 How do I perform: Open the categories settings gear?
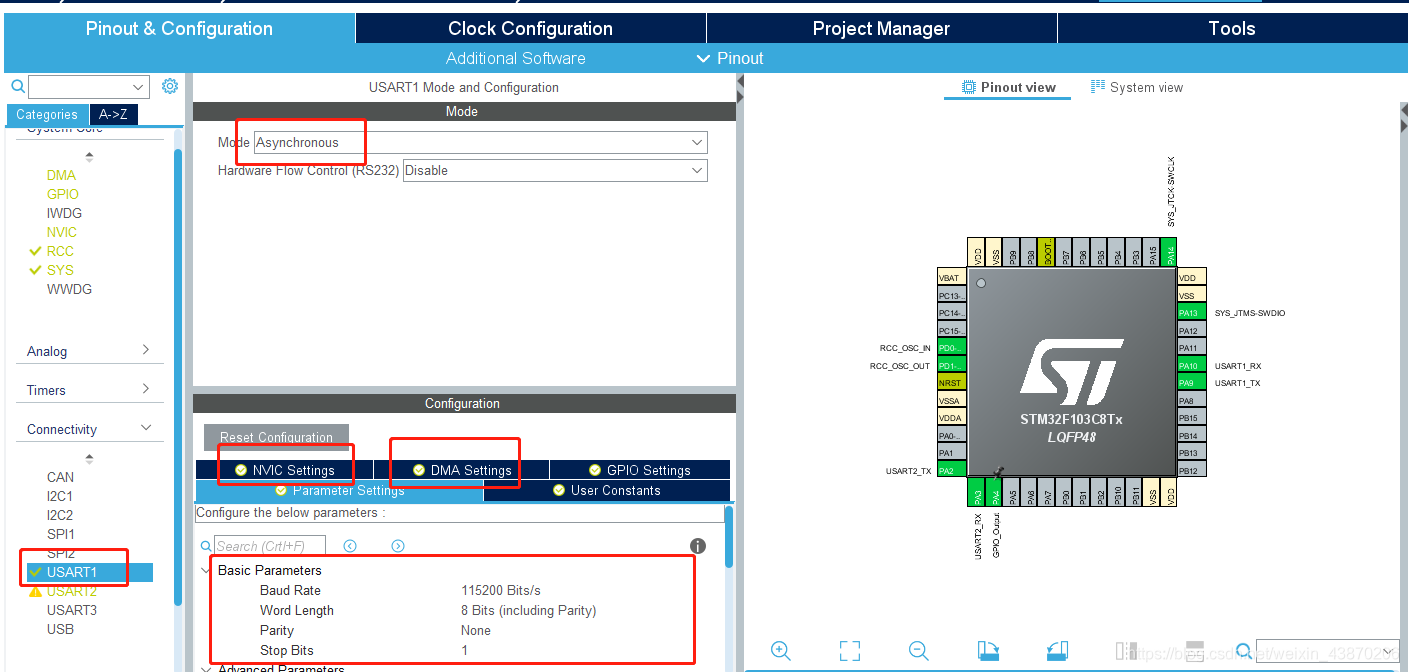click(170, 86)
